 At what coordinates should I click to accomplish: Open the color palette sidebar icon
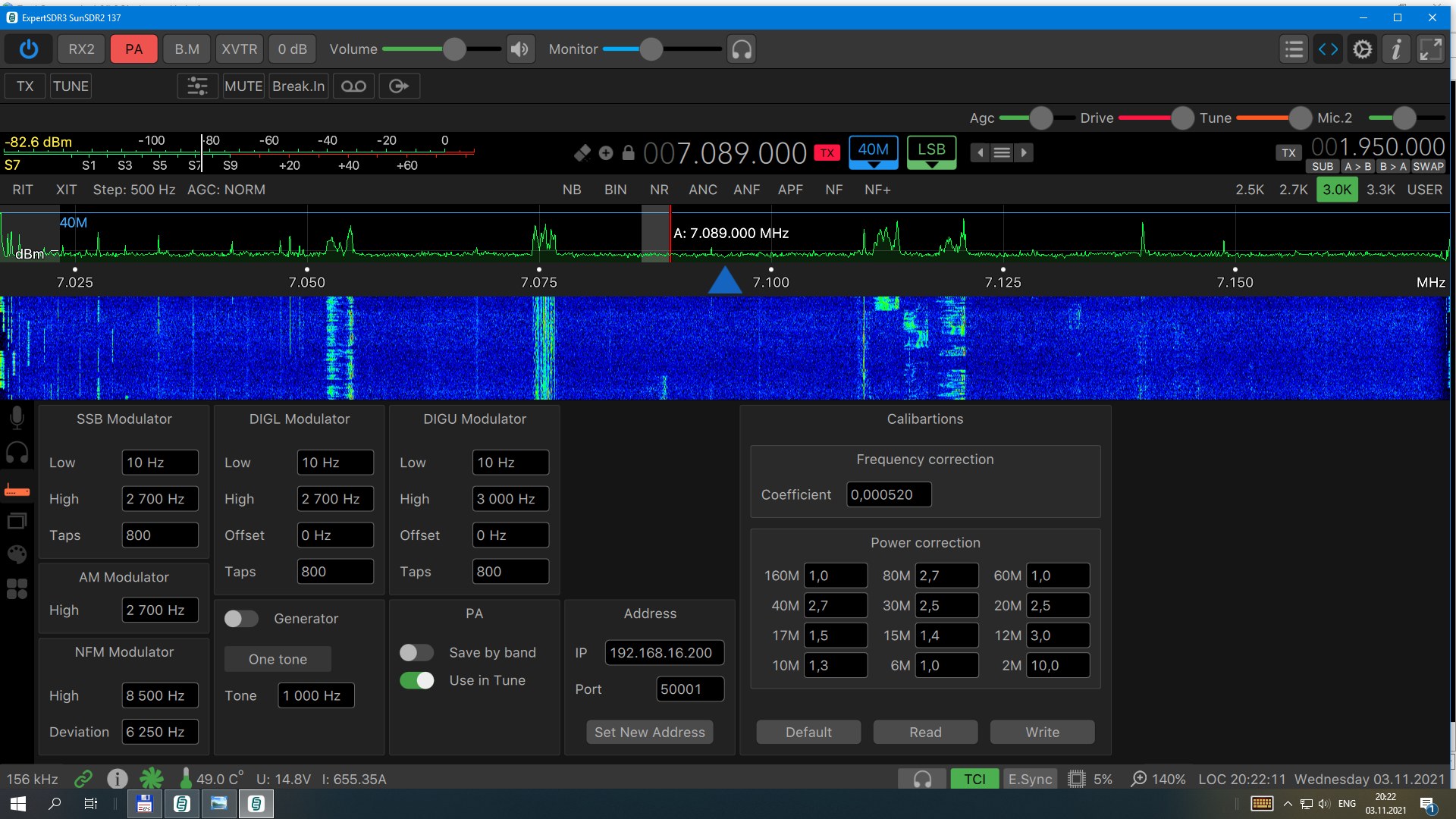coord(17,554)
